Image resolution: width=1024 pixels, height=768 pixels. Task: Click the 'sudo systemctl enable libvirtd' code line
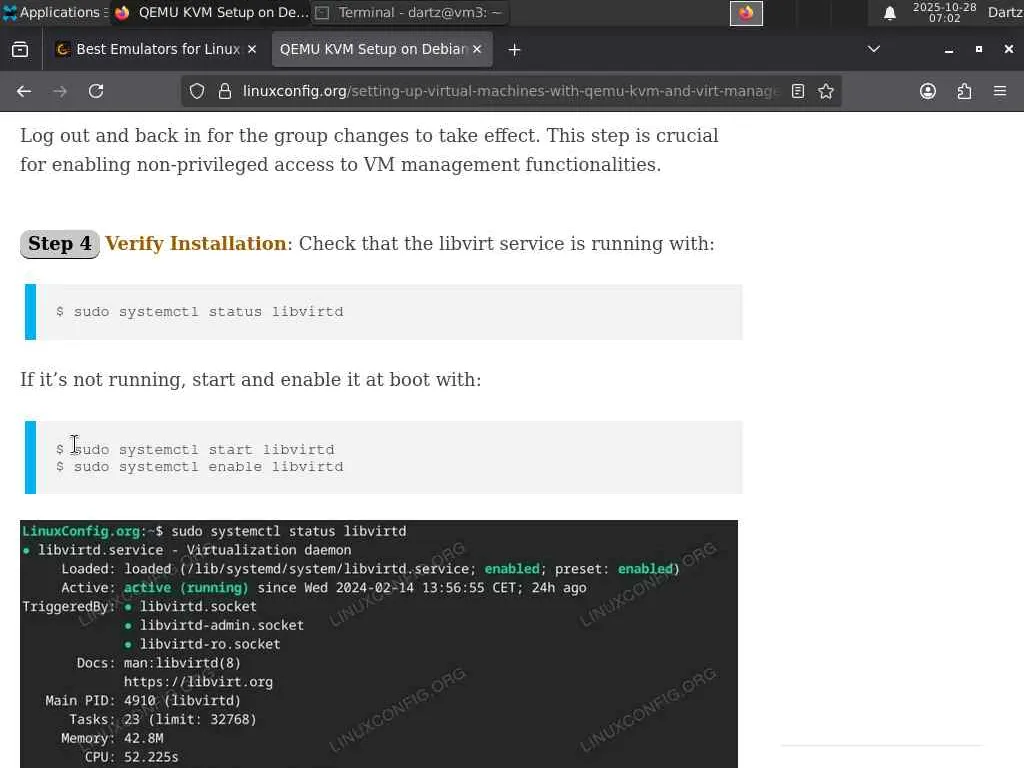(x=208, y=467)
